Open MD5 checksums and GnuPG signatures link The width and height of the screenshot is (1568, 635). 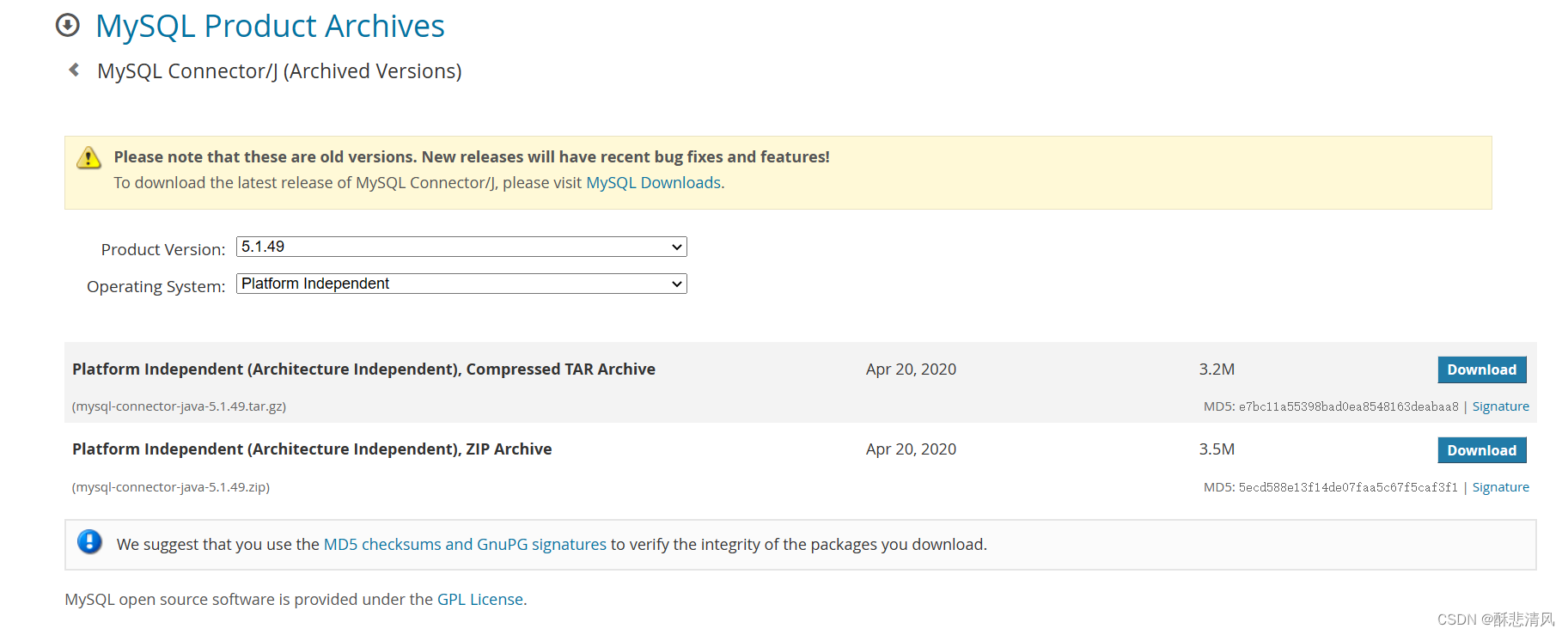coord(465,545)
